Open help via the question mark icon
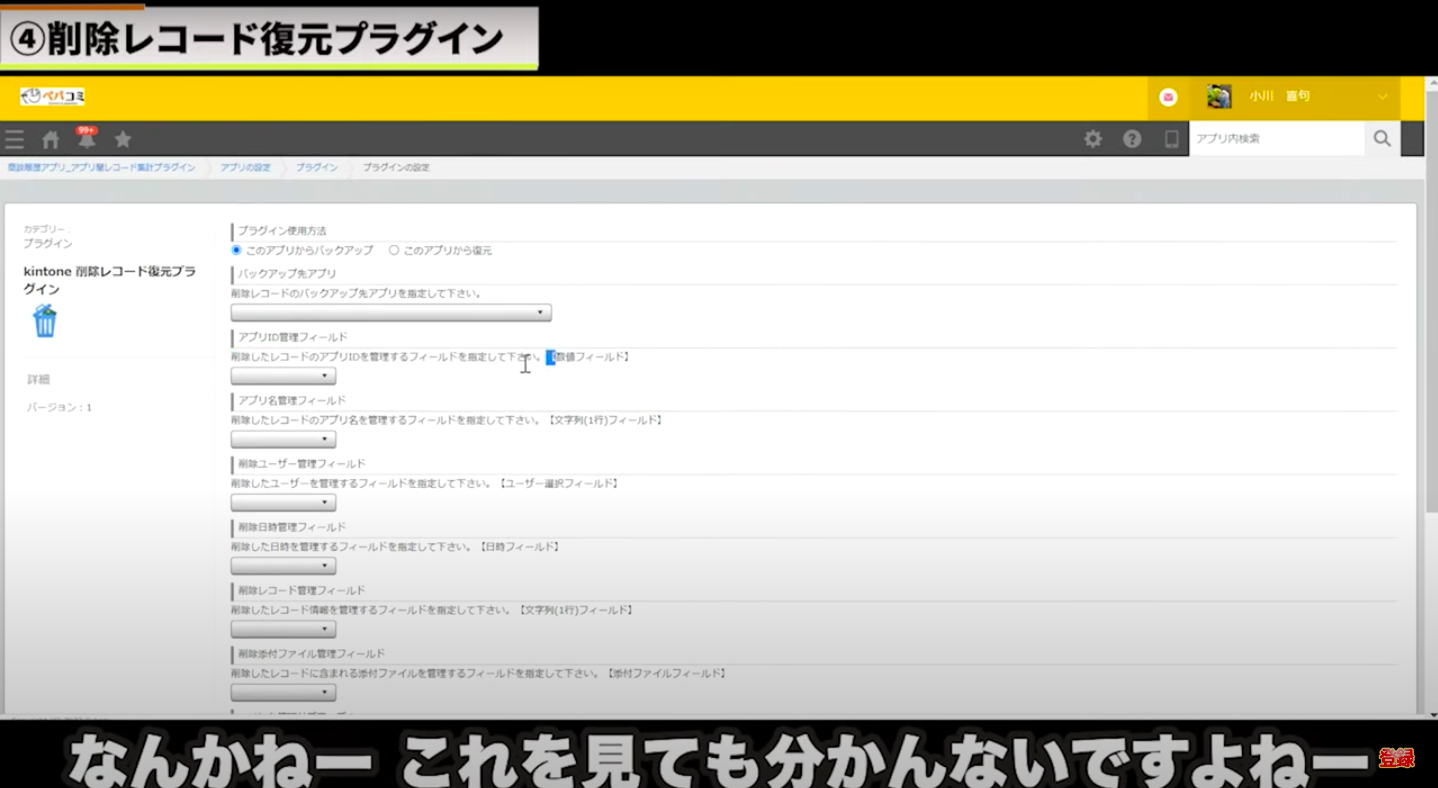This screenshot has width=1438, height=788. tap(1132, 139)
